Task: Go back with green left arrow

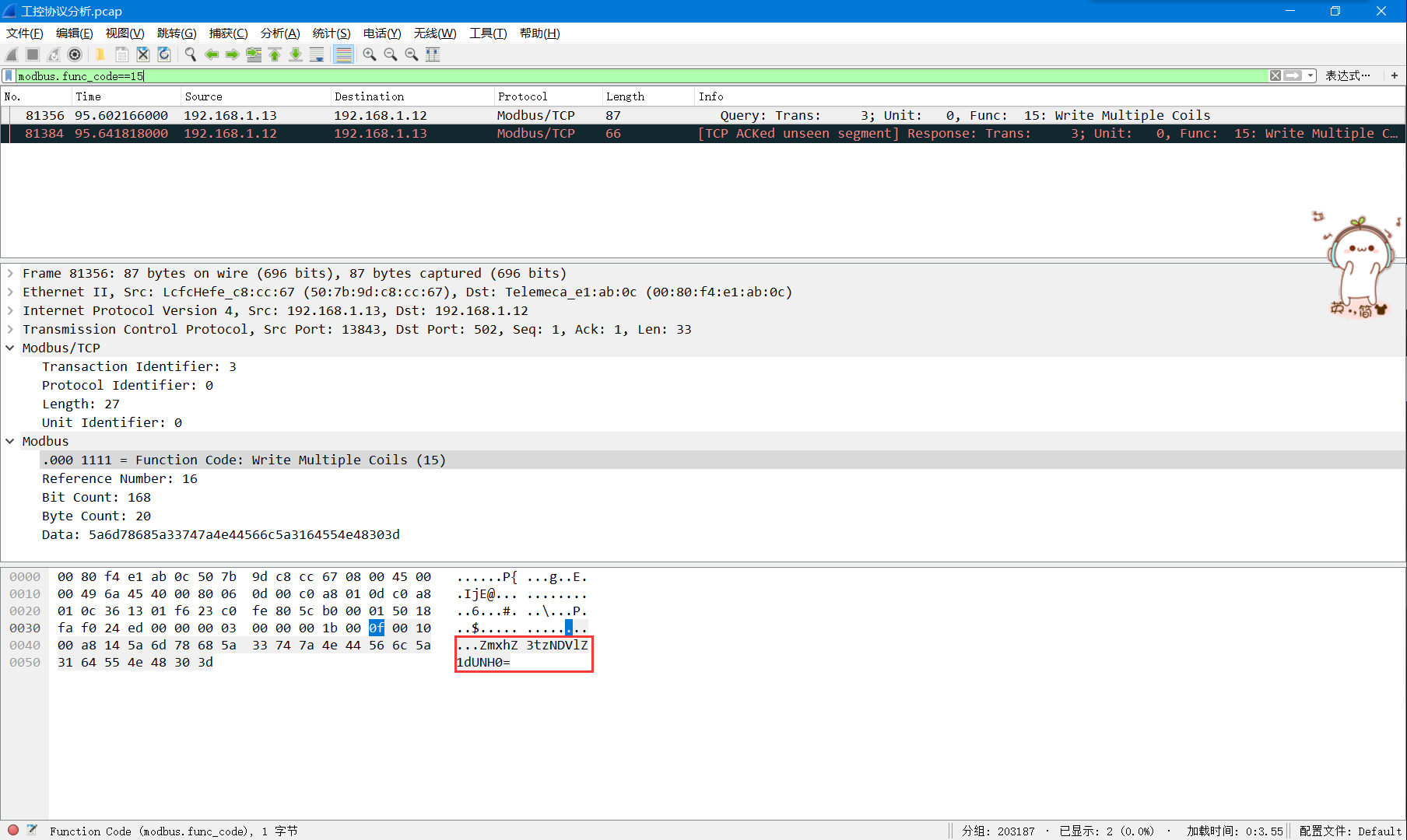Action: pos(211,54)
